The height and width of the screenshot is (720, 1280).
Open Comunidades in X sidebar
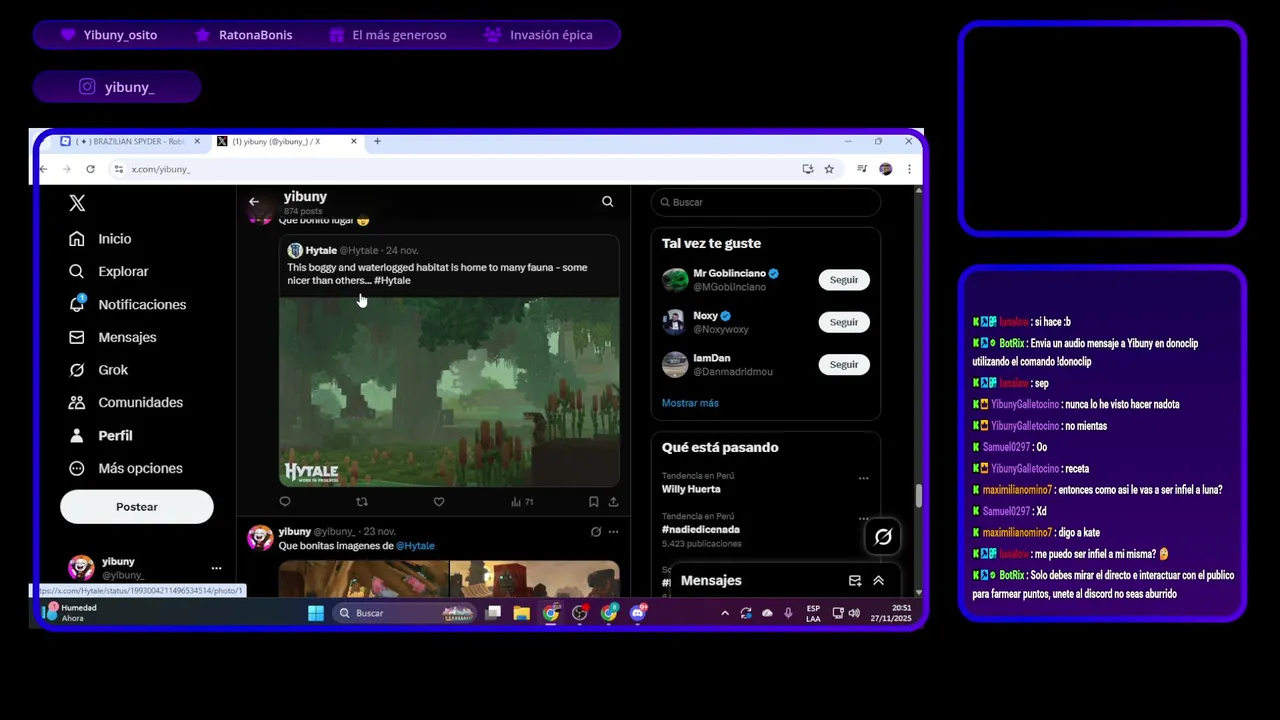[x=125, y=402]
